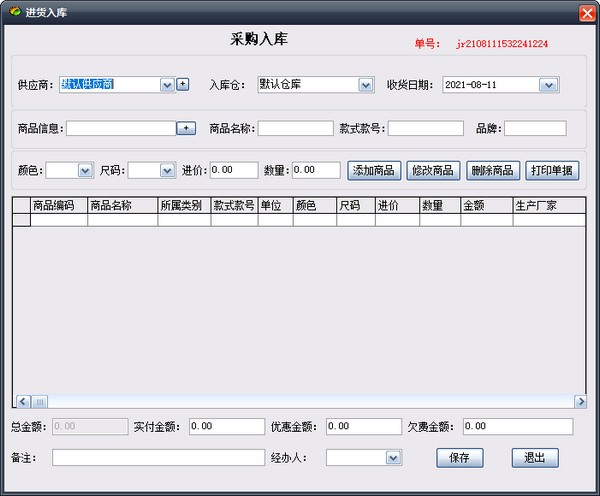The width and height of the screenshot is (600, 496).
Task: Open the 供应商 supplier dropdown
Action: click(167, 85)
